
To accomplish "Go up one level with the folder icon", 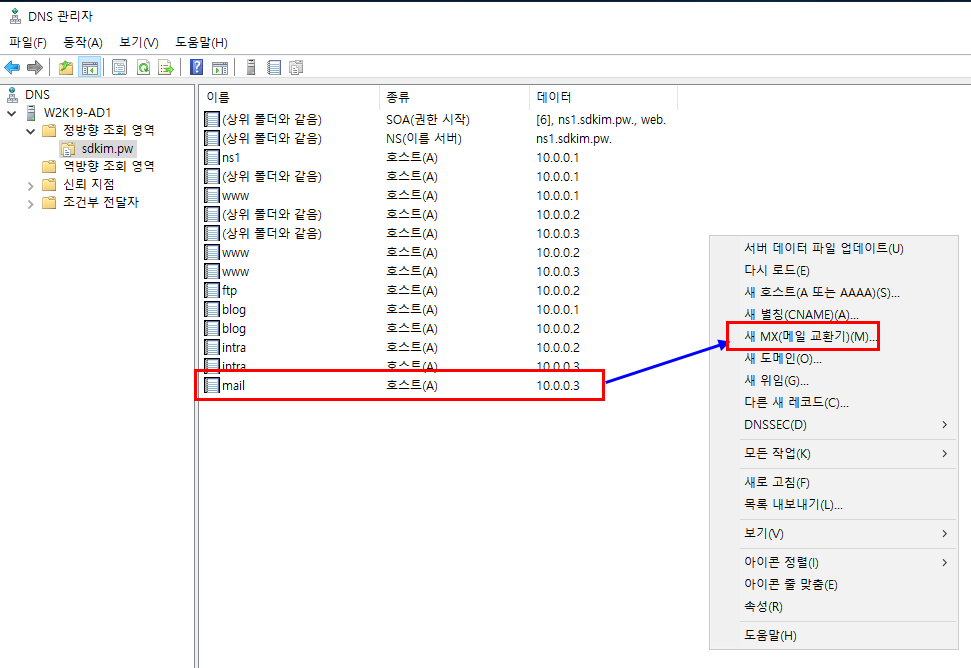I will (66, 67).
